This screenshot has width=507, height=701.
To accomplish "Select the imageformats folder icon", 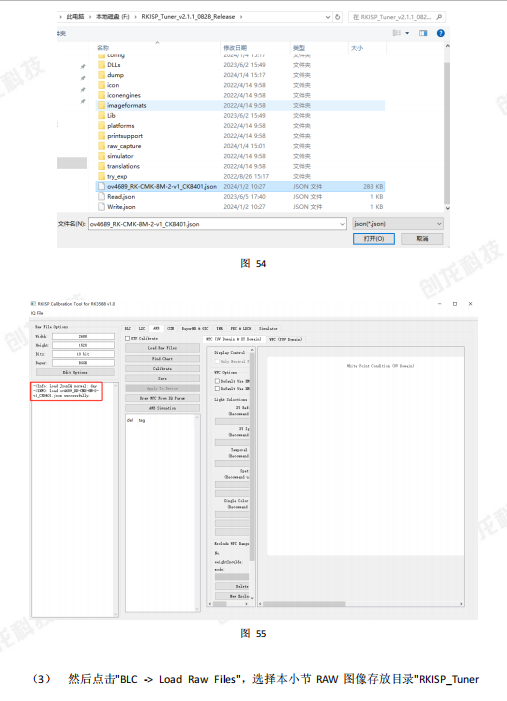I will [101, 106].
